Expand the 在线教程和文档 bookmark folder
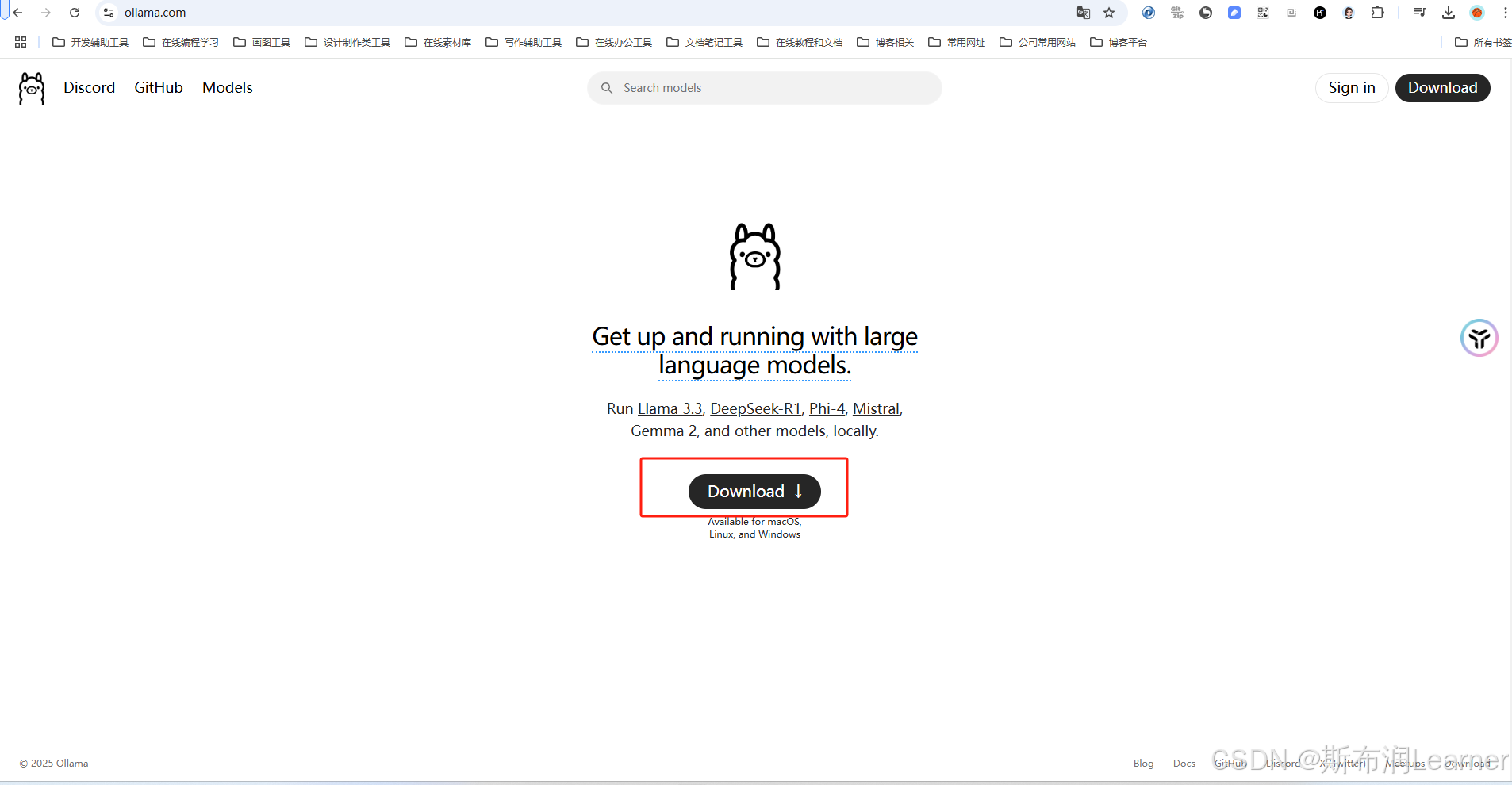This screenshot has width=1512, height=785. pyautogui.click(x=800, y=42)
